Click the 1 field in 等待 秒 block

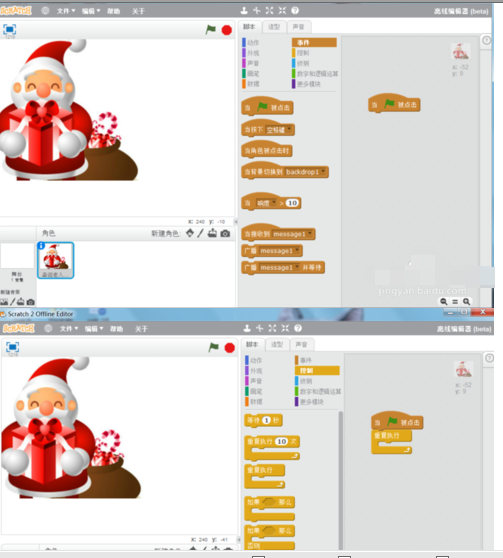point(266,420)
